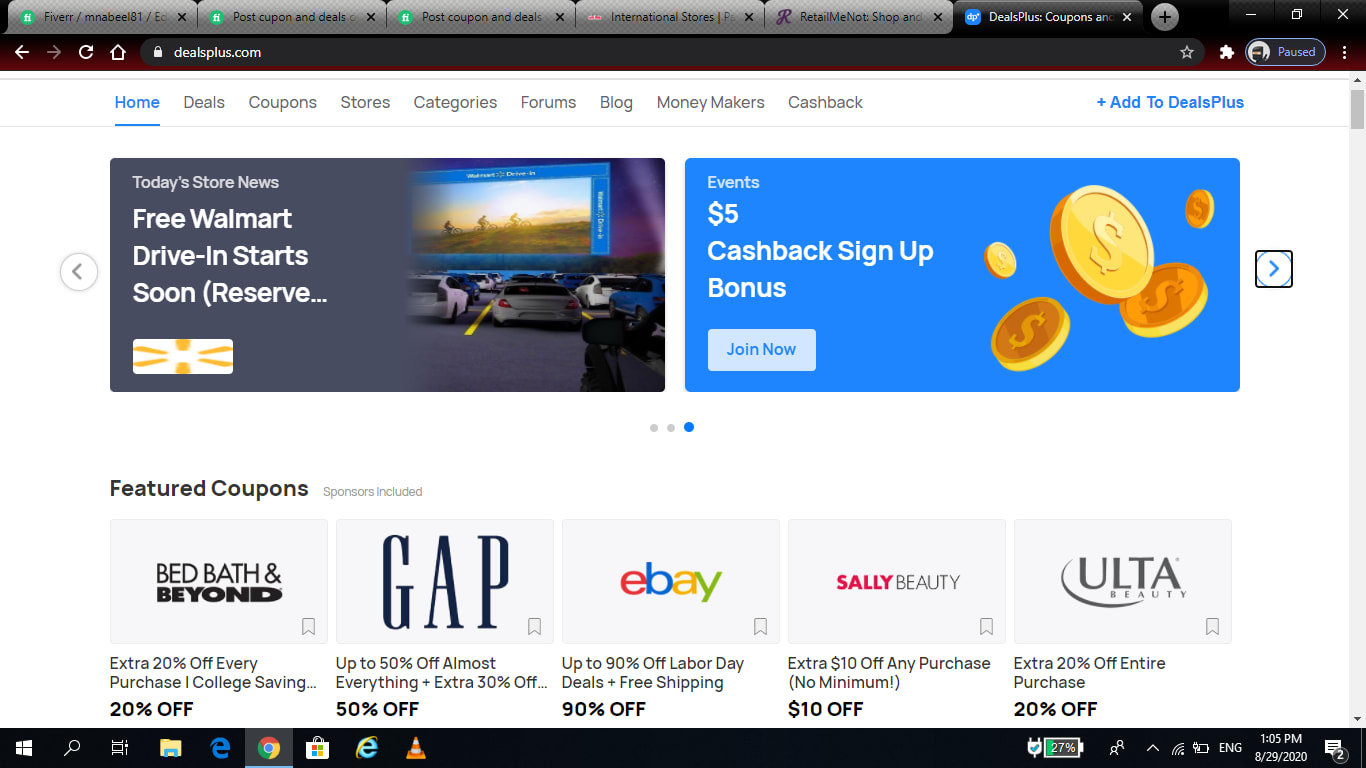Open a new browser tab
This screenshot has height=768, width=1366.
tap(1165, 17)
